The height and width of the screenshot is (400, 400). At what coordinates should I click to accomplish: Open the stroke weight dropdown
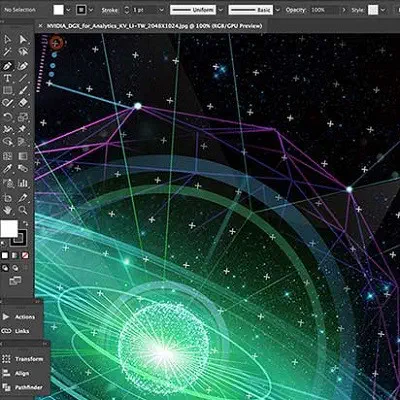click(x=161, y=10)
